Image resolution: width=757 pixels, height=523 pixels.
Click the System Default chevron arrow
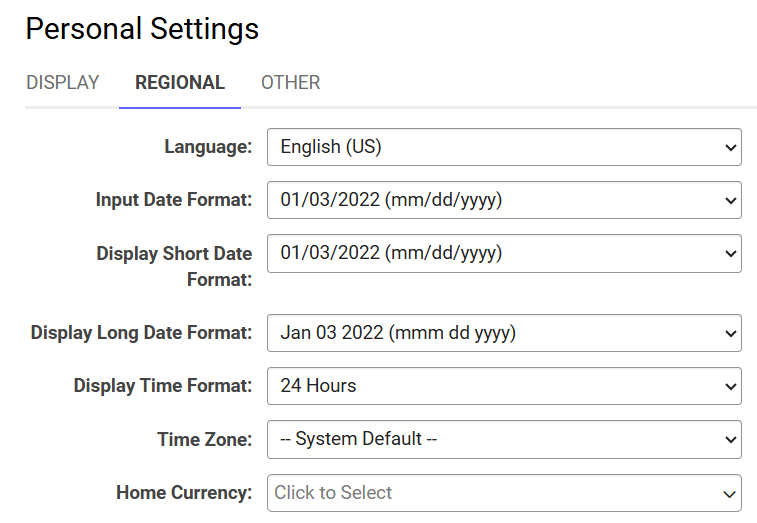(730, 439)
